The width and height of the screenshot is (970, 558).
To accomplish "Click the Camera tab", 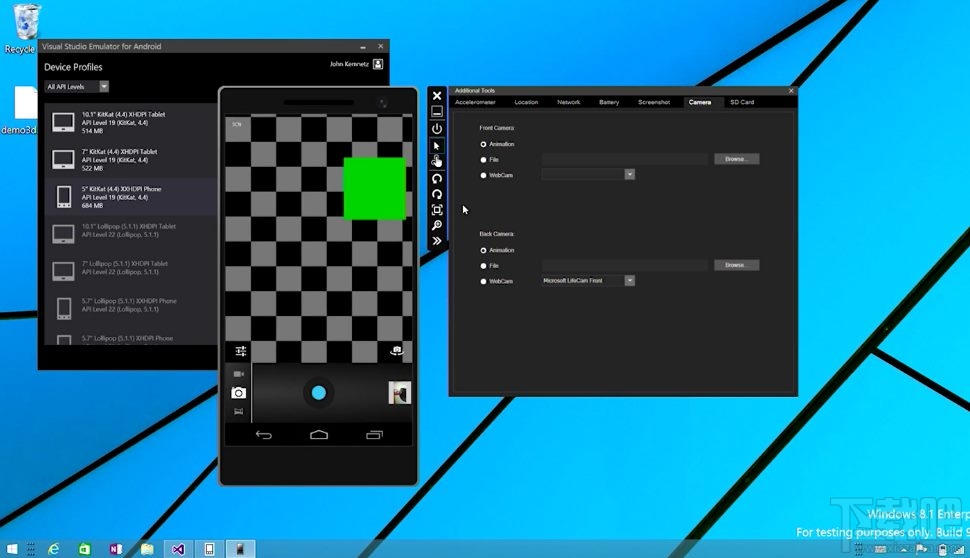I will 700,102.
